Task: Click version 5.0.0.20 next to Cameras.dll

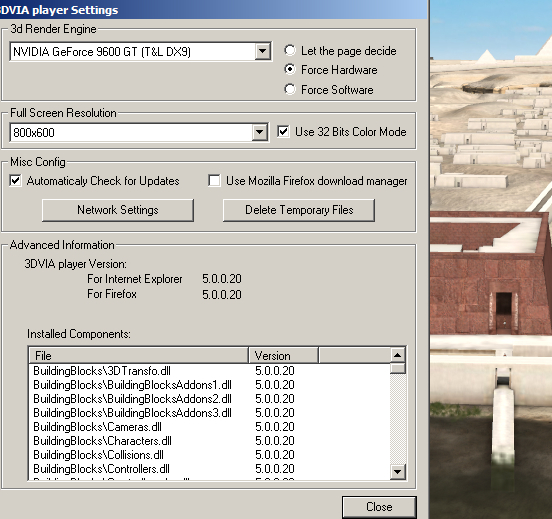Action: pos(275,427)
